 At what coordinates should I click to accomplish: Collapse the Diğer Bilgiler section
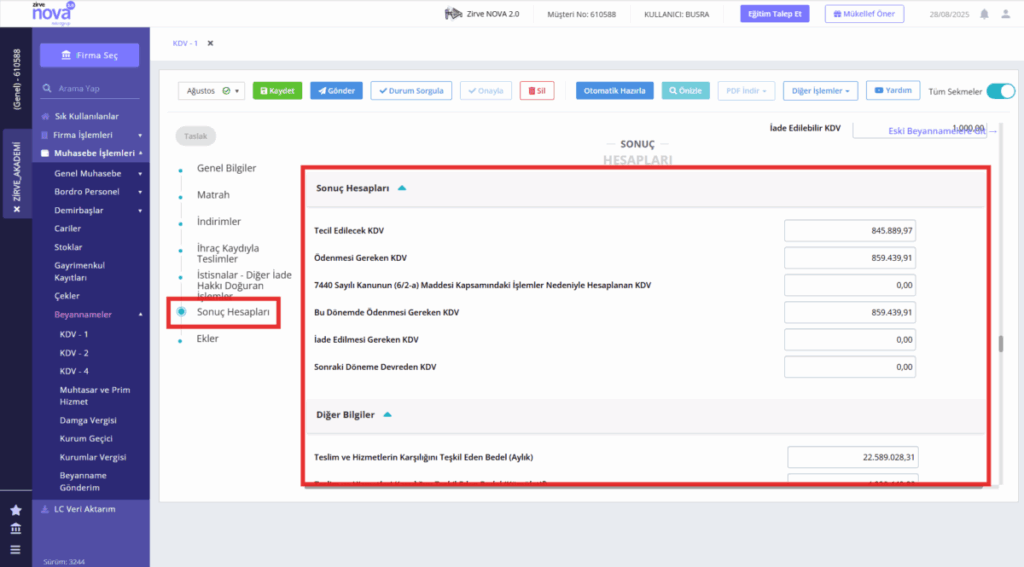(387, 415)
